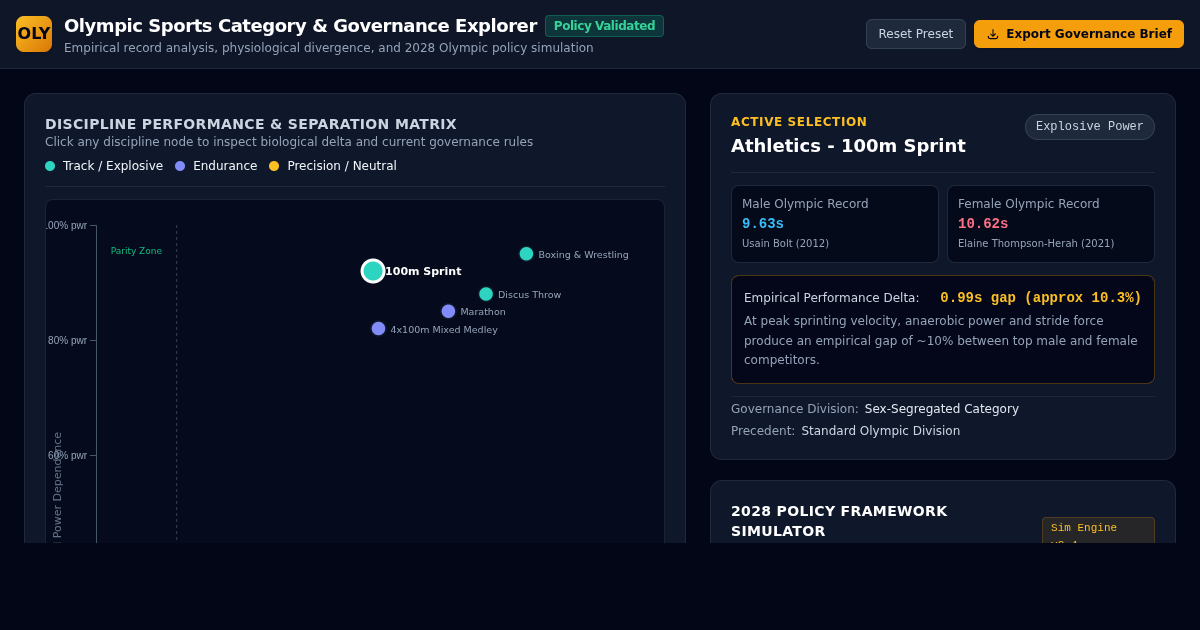This screenshot has height=630, width=1200.
Task: Reset the preset
Action: [916, 34]
